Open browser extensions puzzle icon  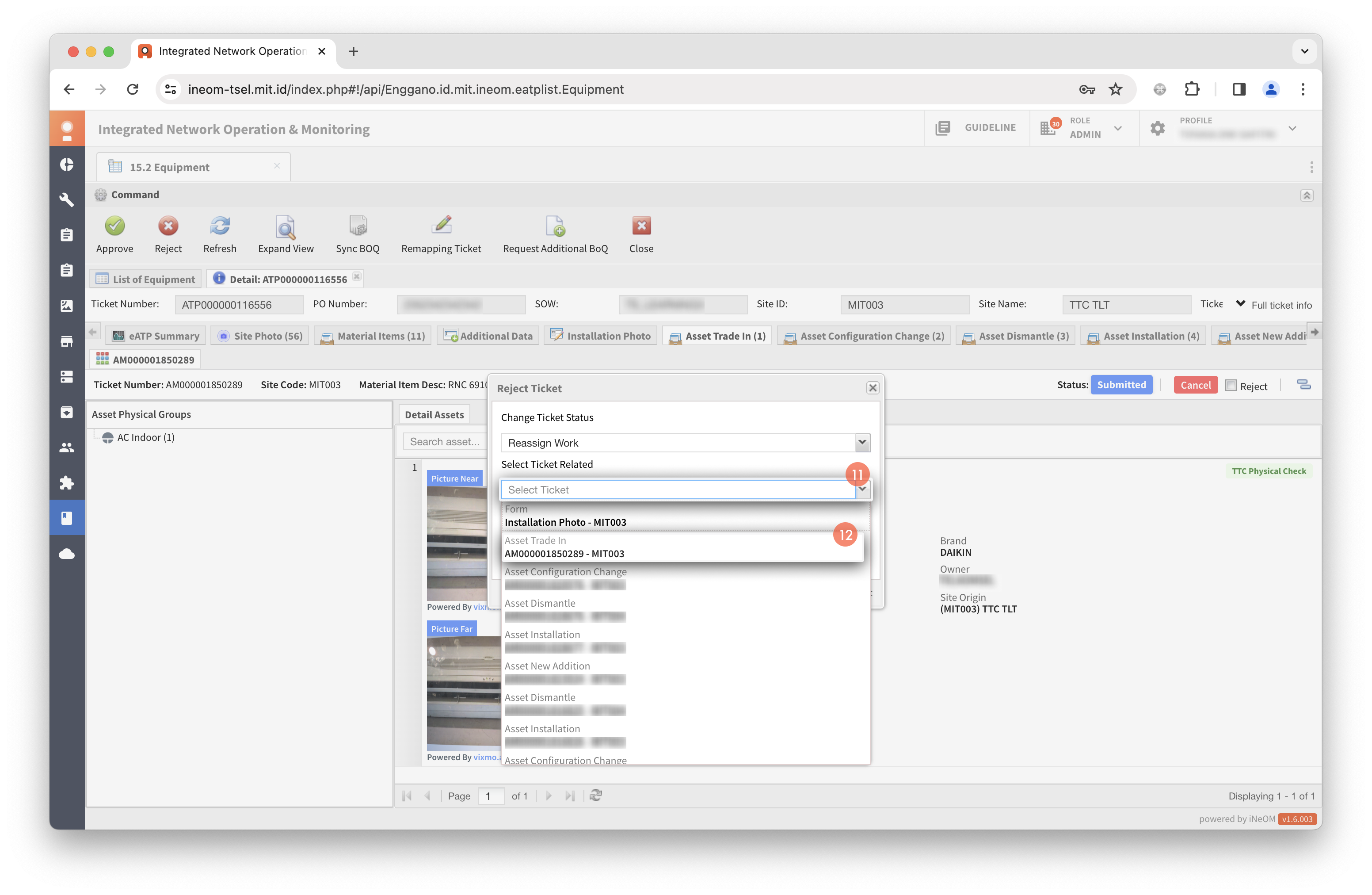pos(1192,89)
